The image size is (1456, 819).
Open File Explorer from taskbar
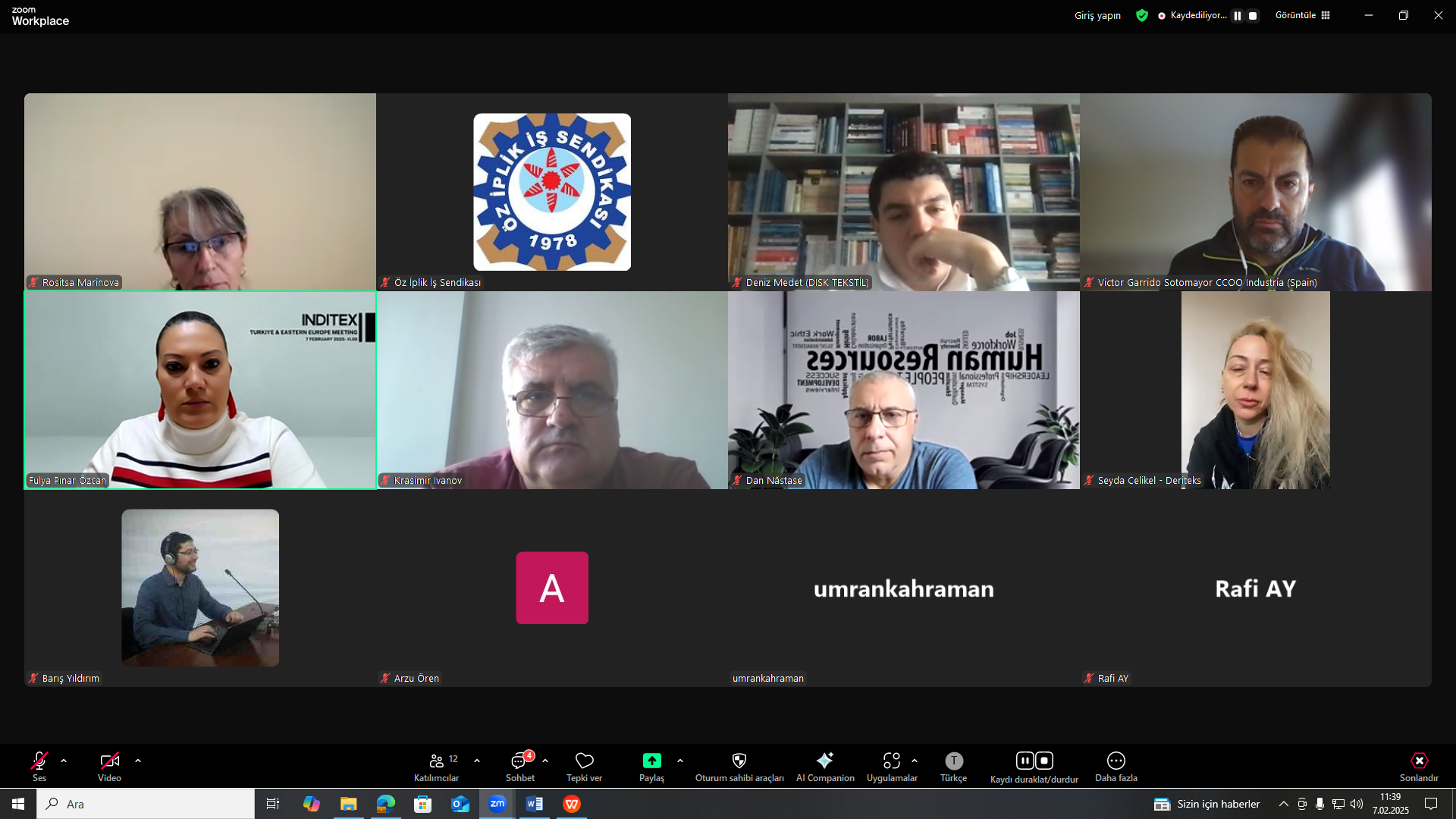point(348,804)
